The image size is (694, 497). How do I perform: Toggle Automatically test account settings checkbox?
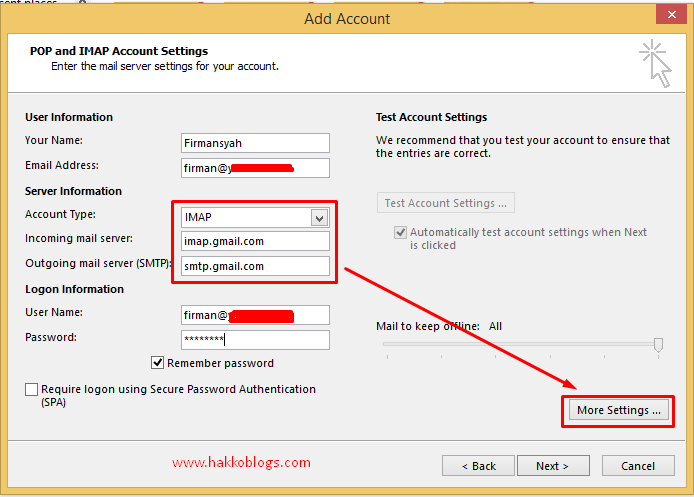400,232
